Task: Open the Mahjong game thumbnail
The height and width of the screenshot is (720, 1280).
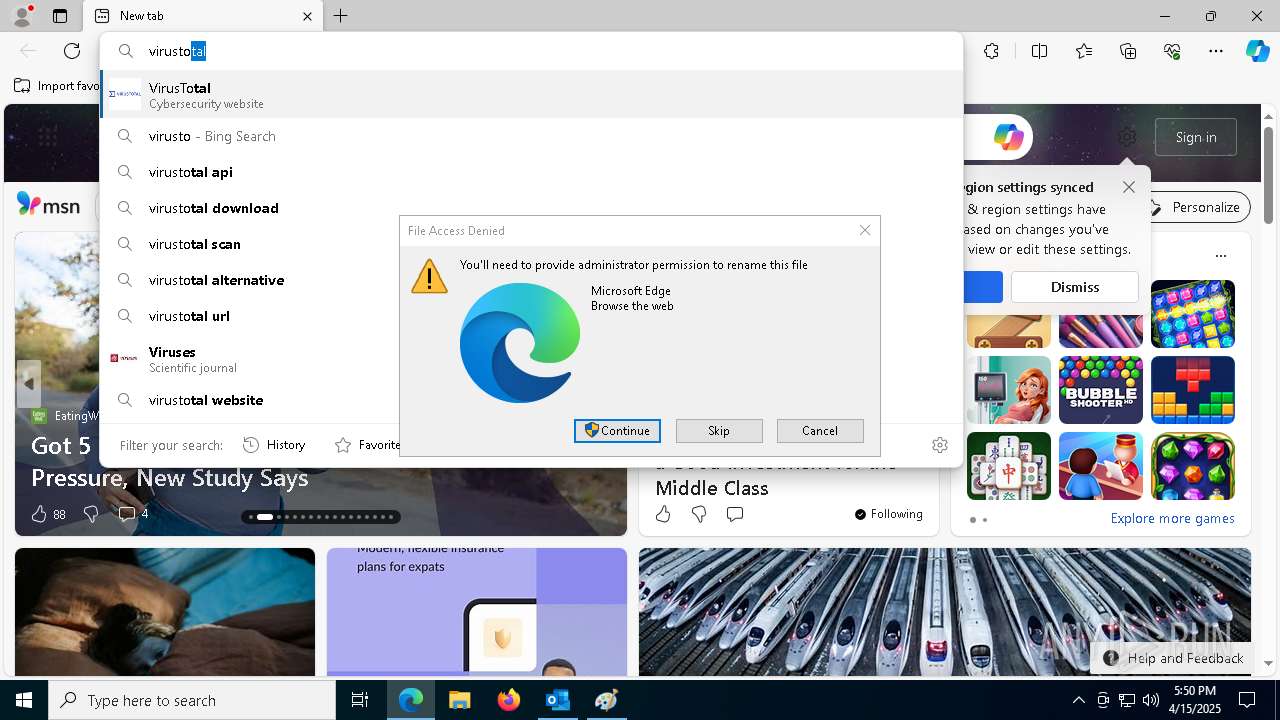Action: pyautogui.click(x=1008, y=466)
